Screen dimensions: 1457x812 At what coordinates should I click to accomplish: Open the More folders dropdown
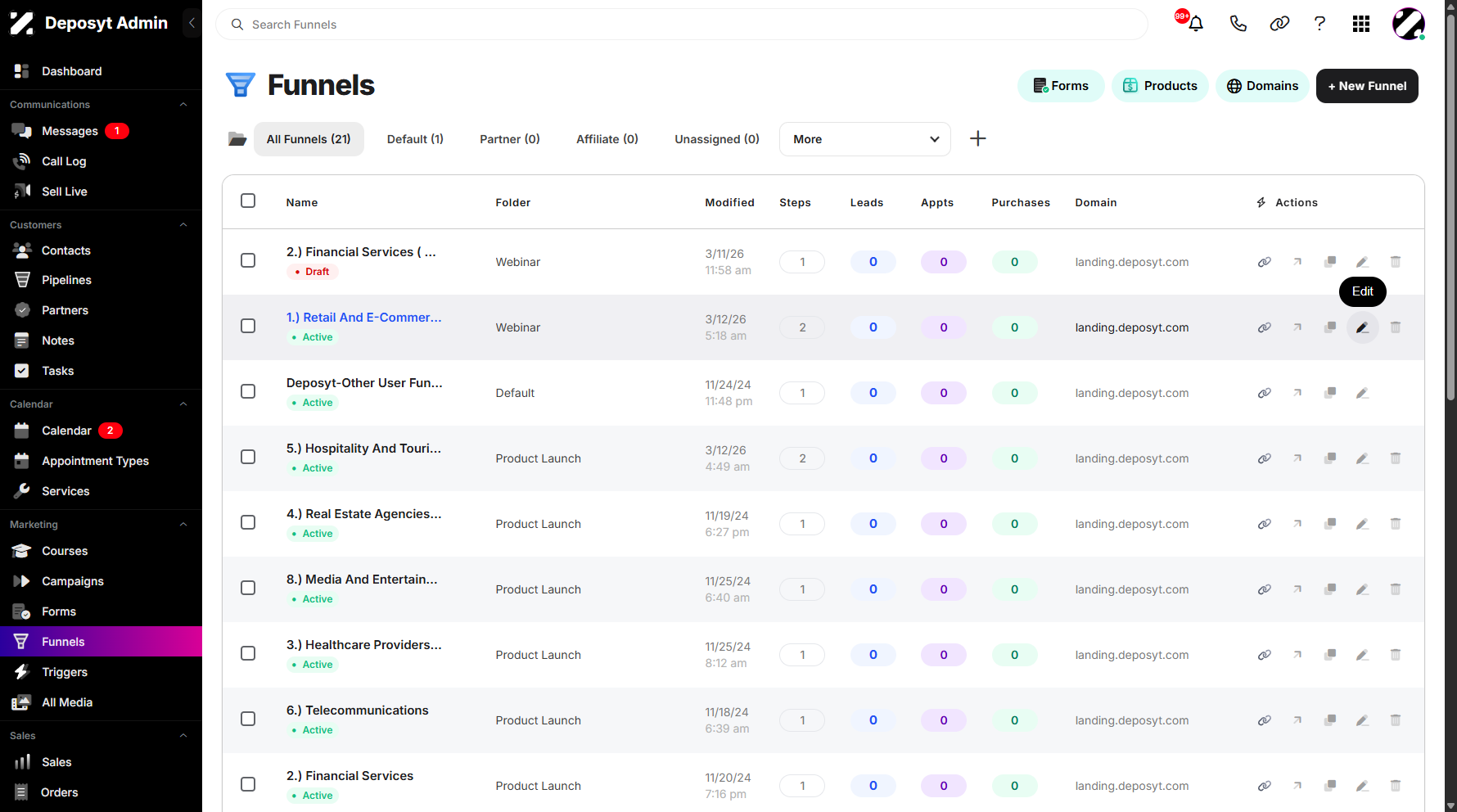coord(865,139)
